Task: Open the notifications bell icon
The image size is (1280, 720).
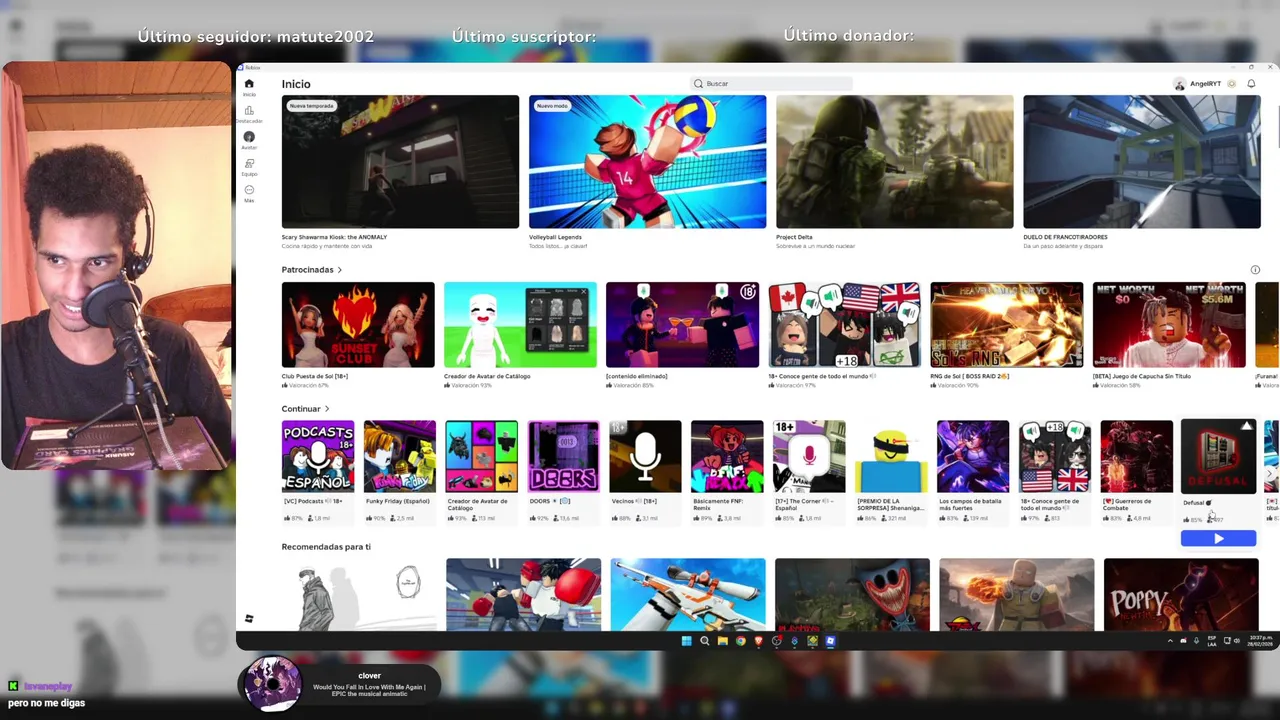Action: coord(1251,84)
